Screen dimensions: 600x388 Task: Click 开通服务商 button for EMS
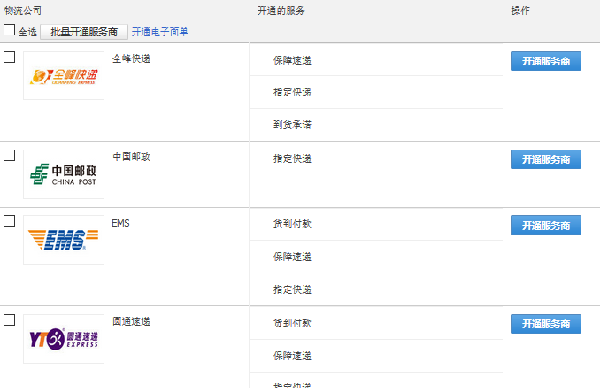[x=546, y=225]
